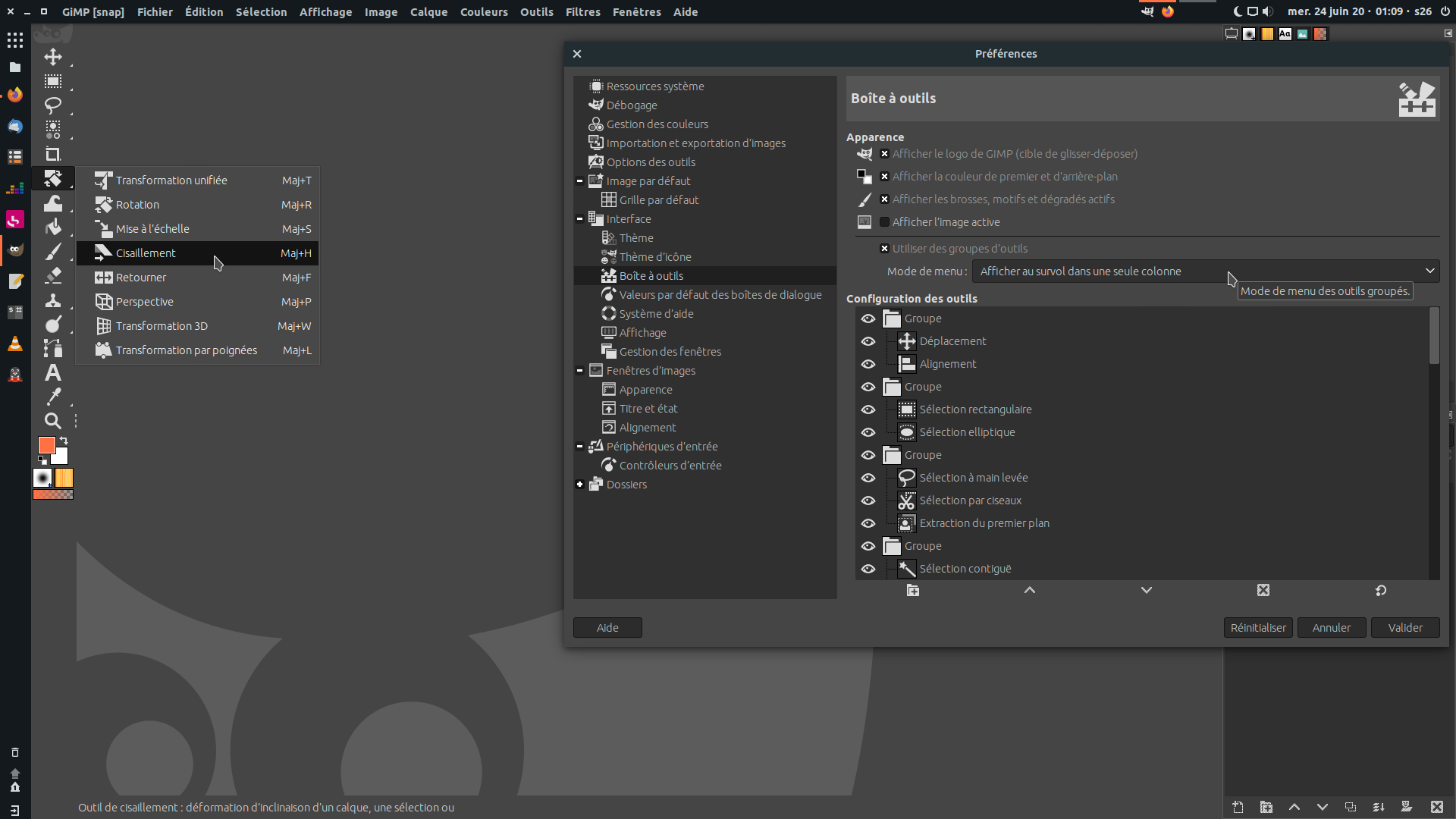Screen dimensions: 1456x819
Task: Click the tool configuration list scrollbar
Action: click(x=1434, y=336)
